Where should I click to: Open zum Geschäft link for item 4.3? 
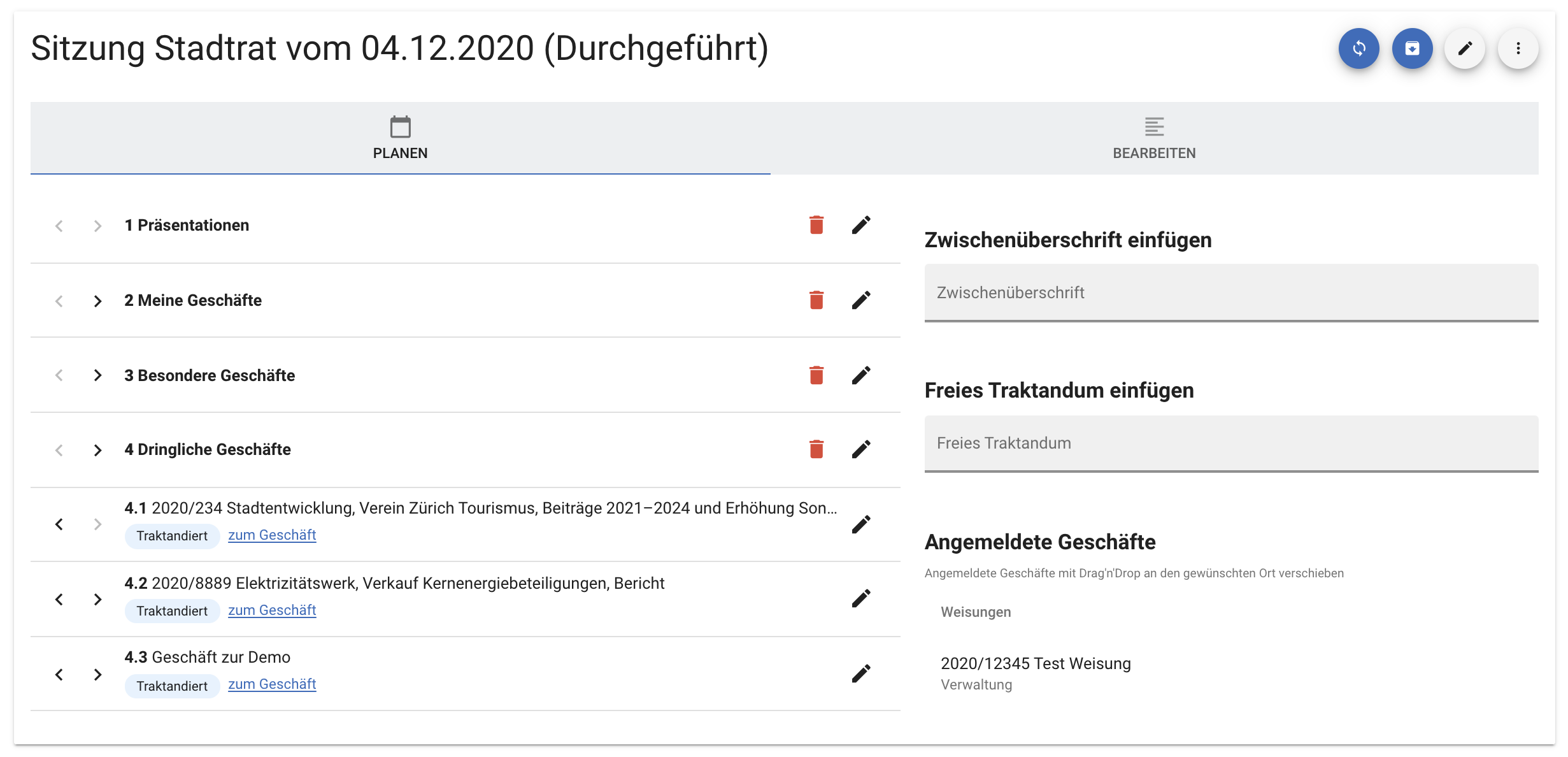[272, 684]
